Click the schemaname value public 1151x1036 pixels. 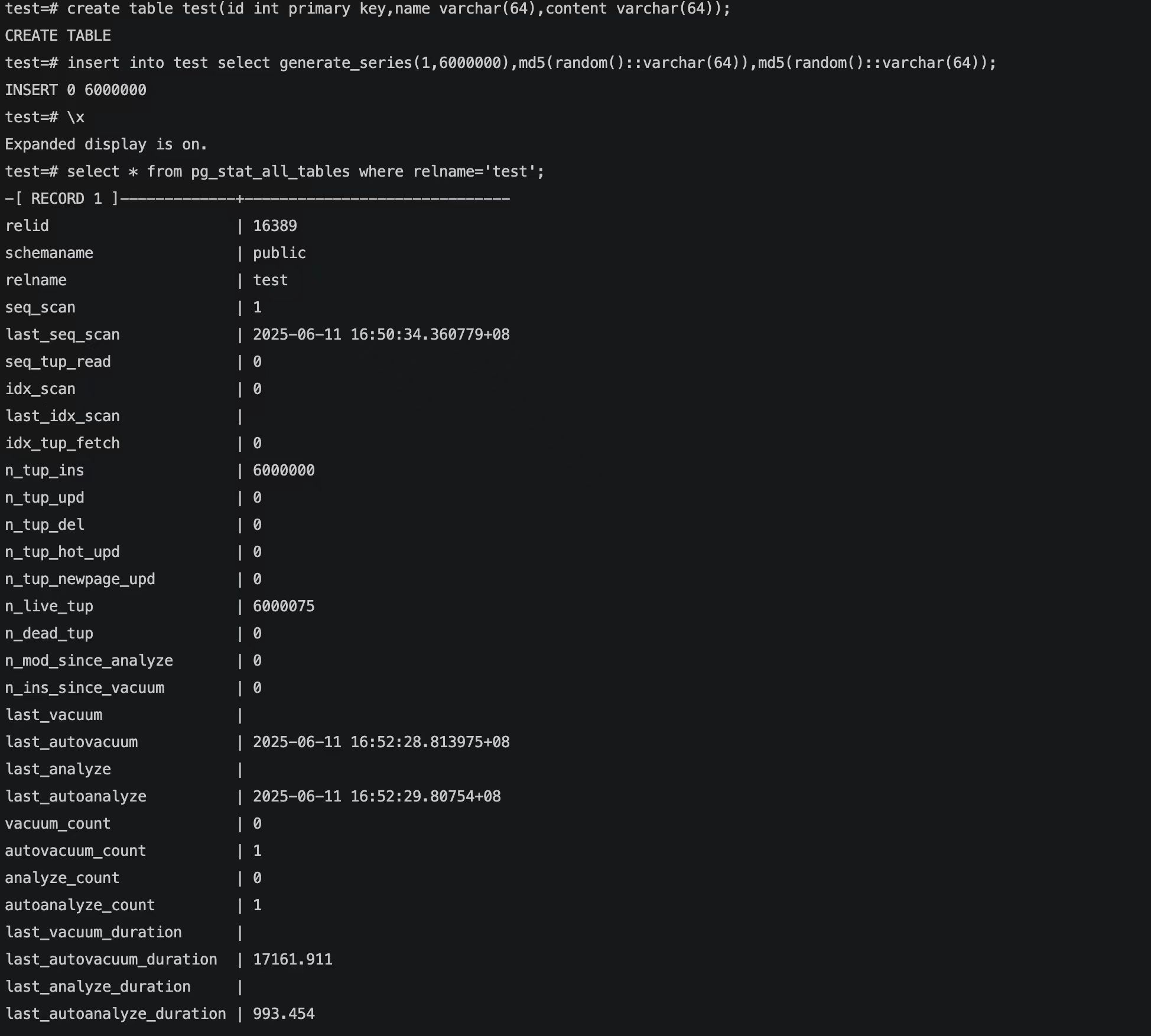coord(279,253)
